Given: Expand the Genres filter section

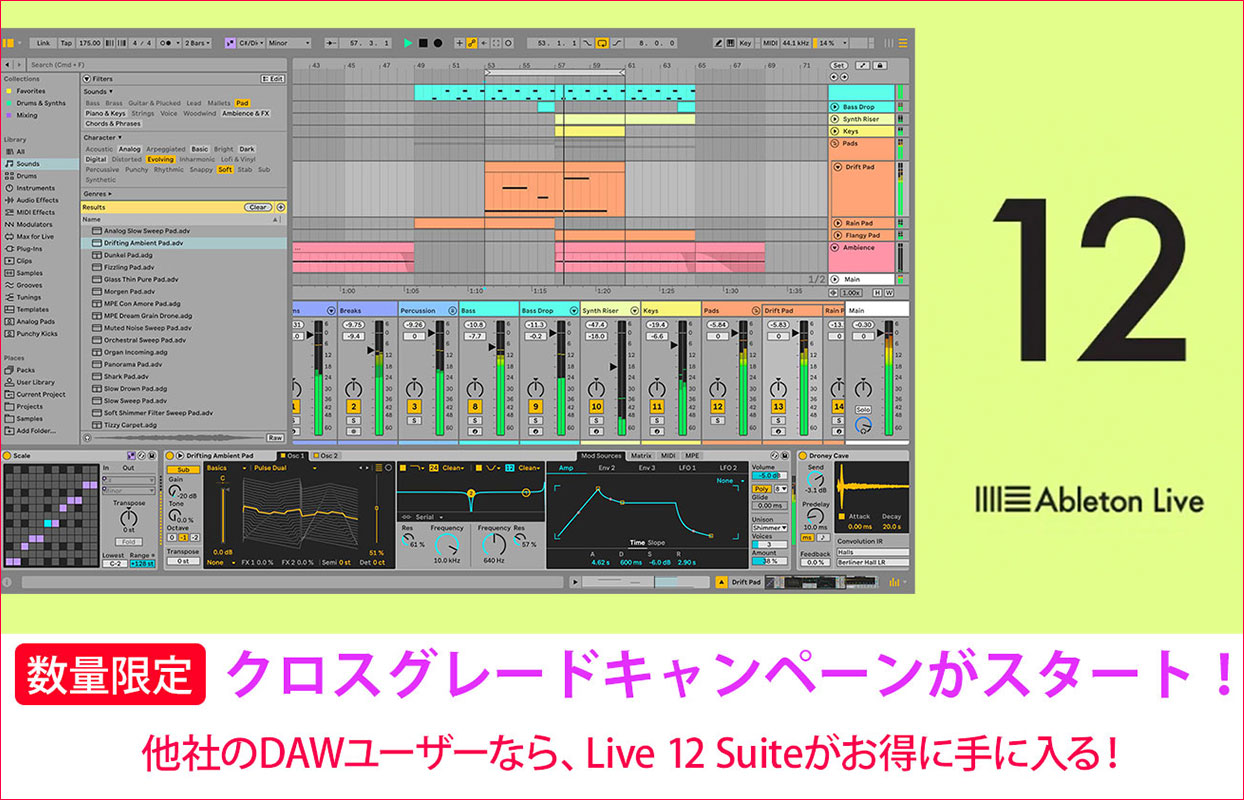Looking at the screenshot, I should click(97, 194).
